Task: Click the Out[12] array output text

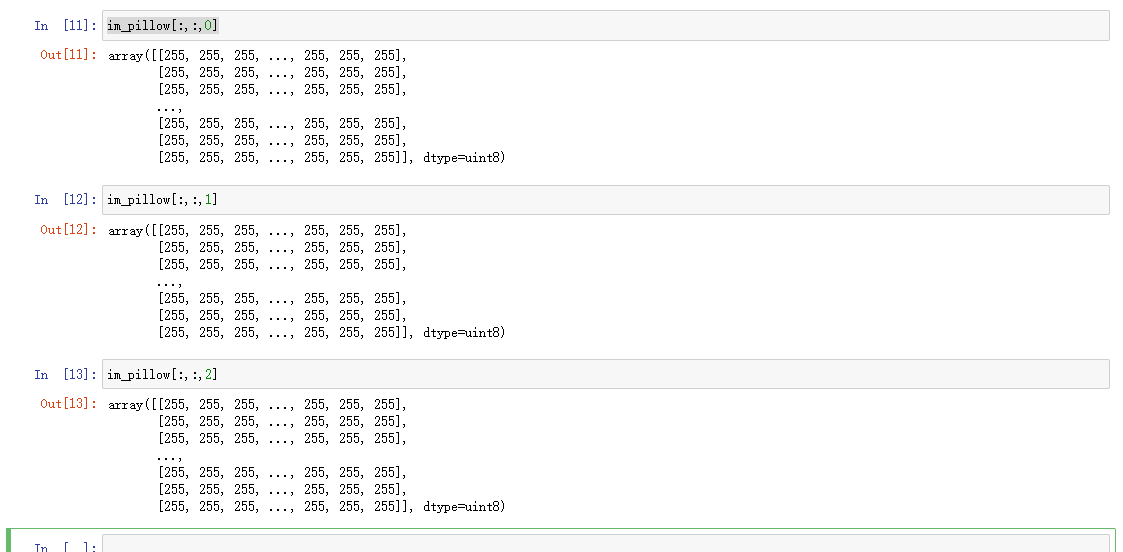Action: click(307, 281)
